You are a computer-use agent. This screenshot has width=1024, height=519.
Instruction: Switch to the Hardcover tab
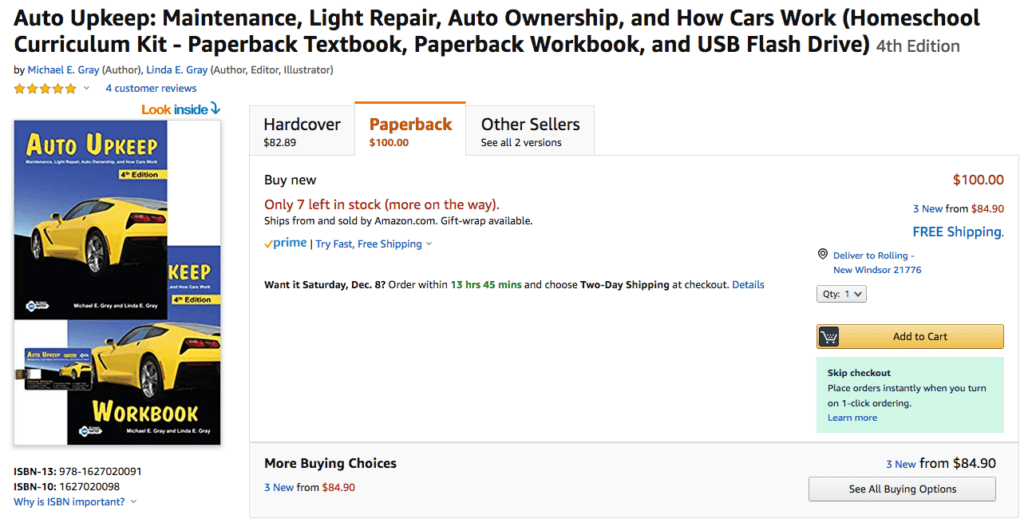(301, 131)
